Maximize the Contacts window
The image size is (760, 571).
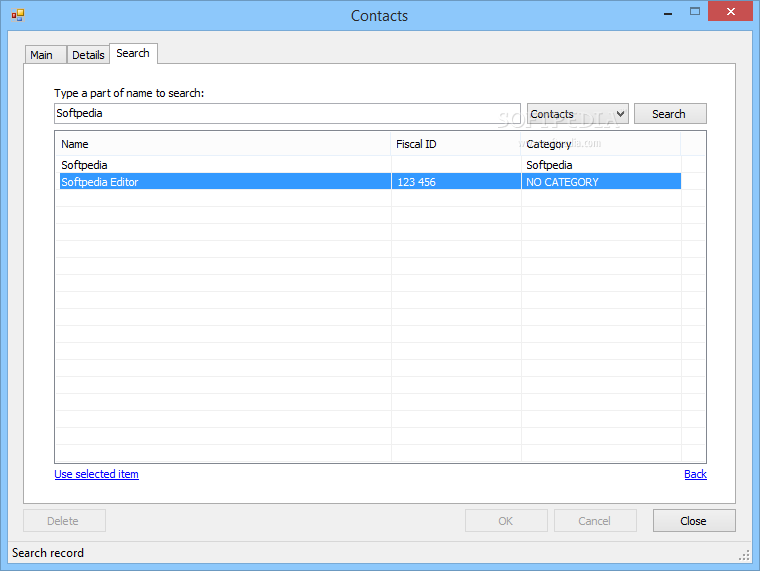695,12
